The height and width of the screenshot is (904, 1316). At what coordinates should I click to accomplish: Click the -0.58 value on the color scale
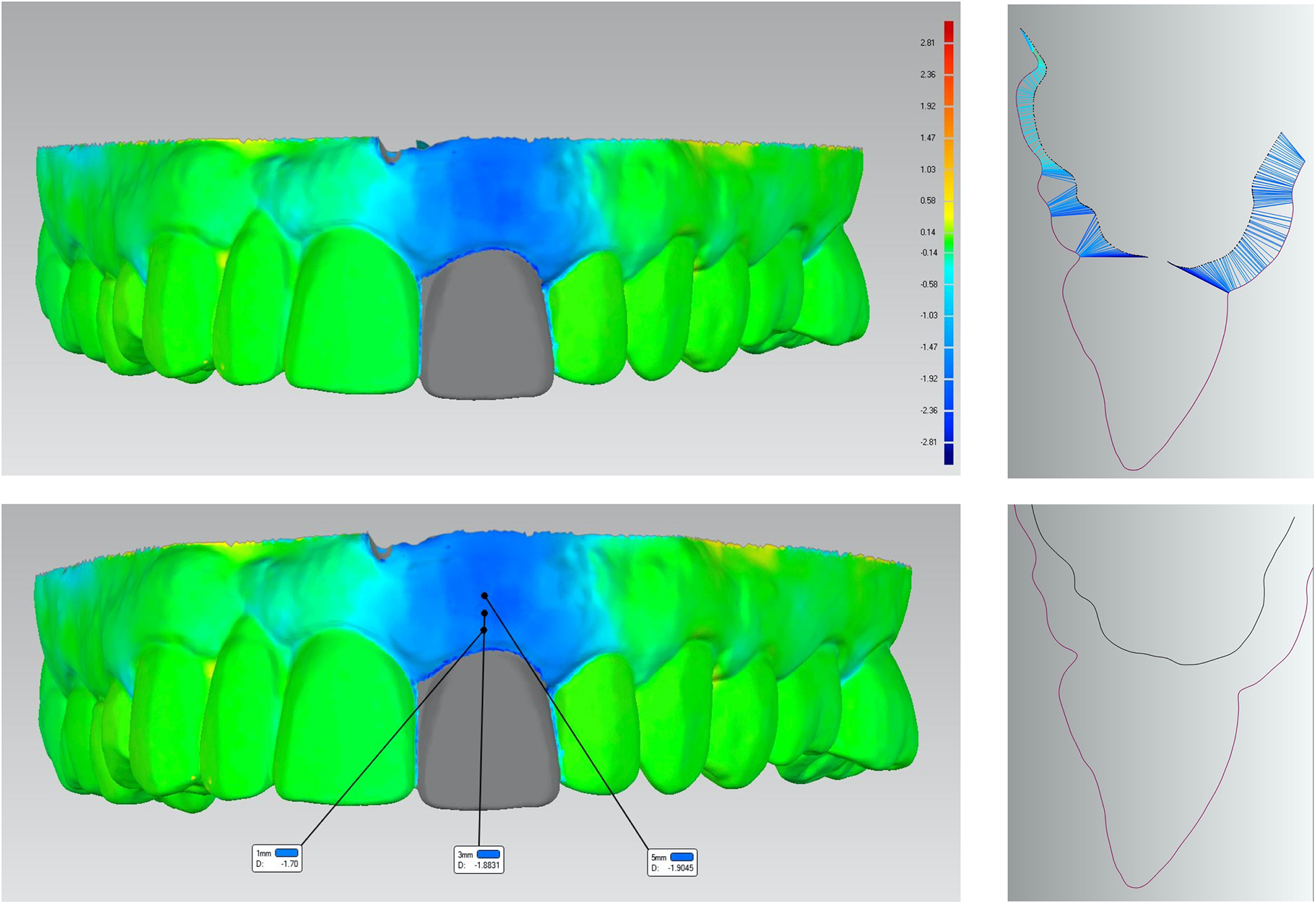(x=929, y=285)
